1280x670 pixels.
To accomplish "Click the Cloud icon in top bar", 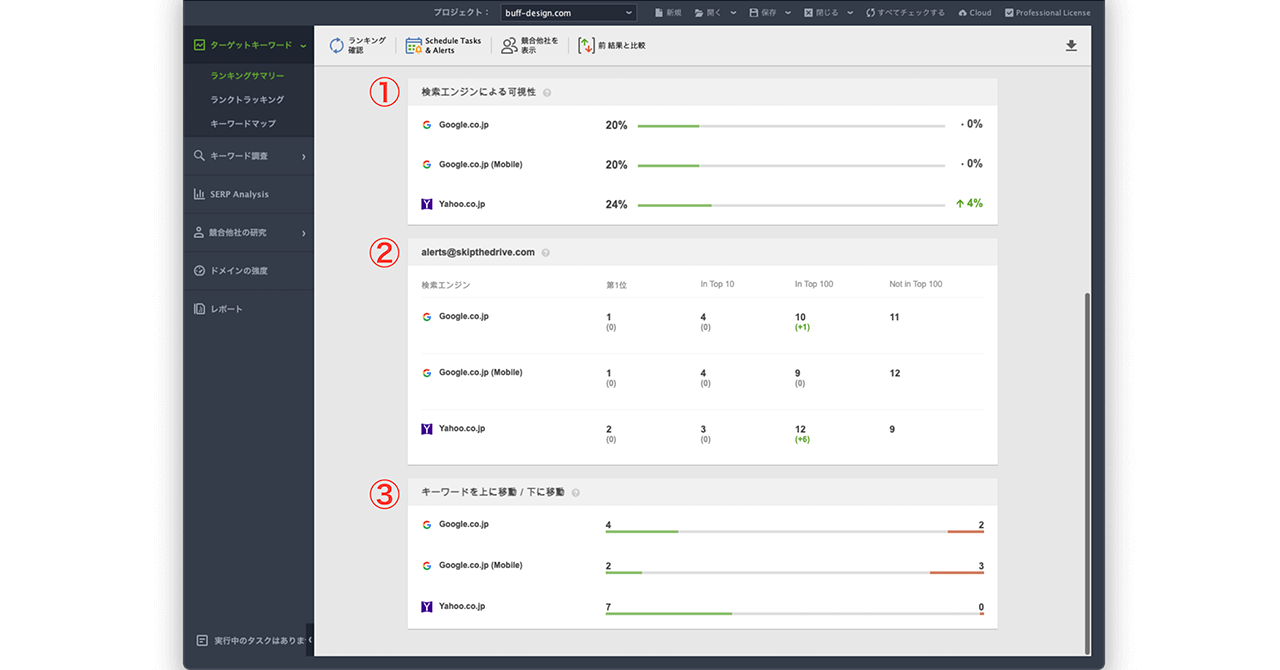I will (962, 13).
